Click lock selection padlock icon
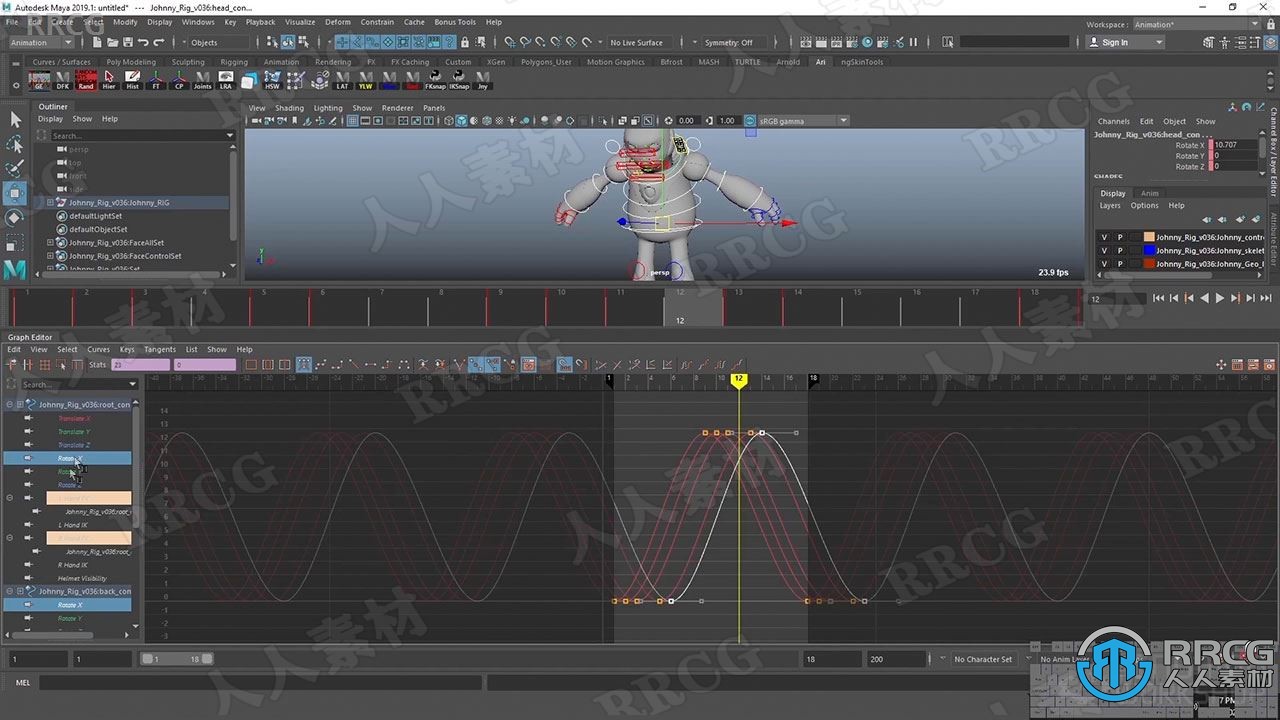Viewport: 1280px width, 720px height. (464, 42)
